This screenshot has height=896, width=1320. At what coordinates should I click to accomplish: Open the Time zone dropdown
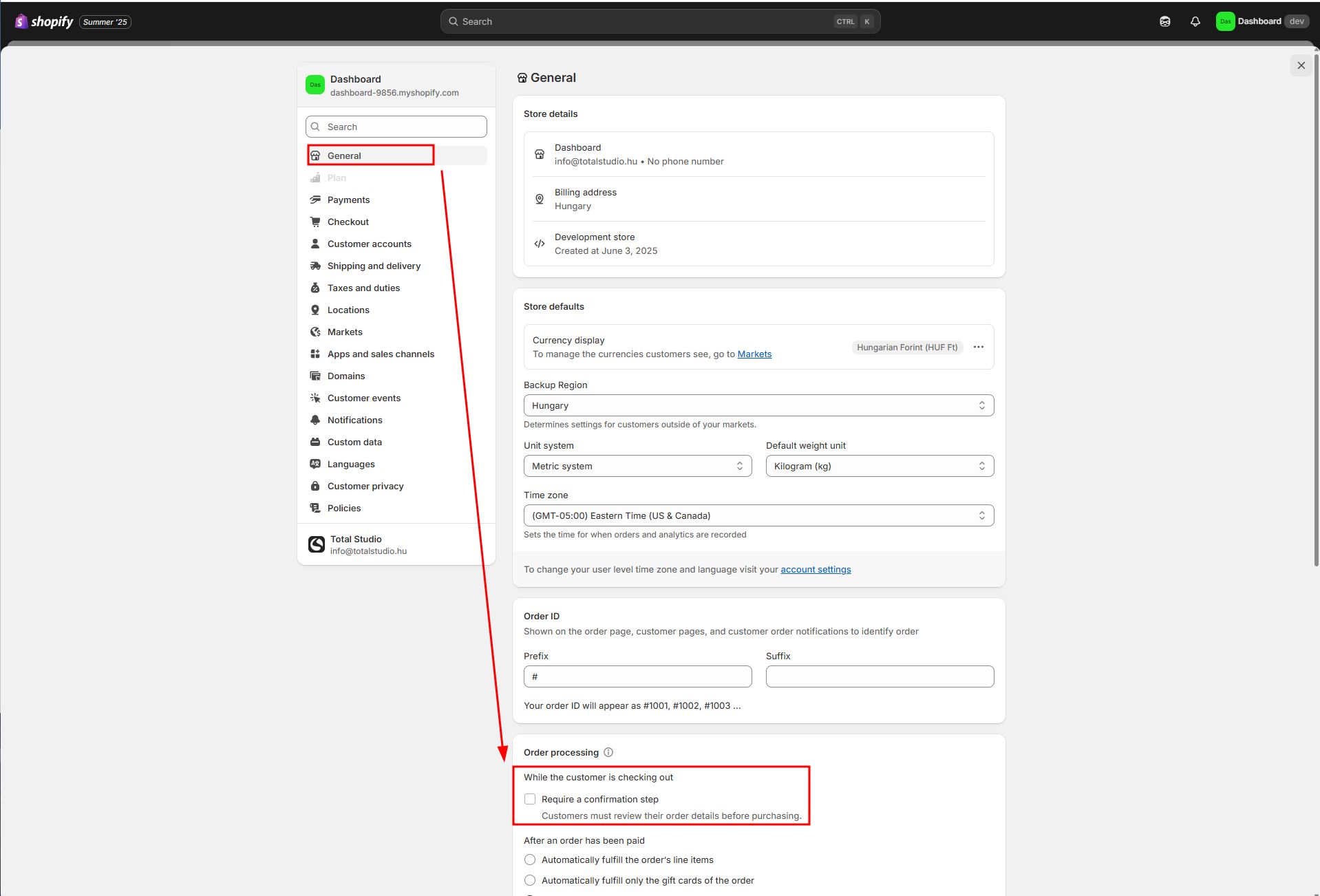[758, 515]
